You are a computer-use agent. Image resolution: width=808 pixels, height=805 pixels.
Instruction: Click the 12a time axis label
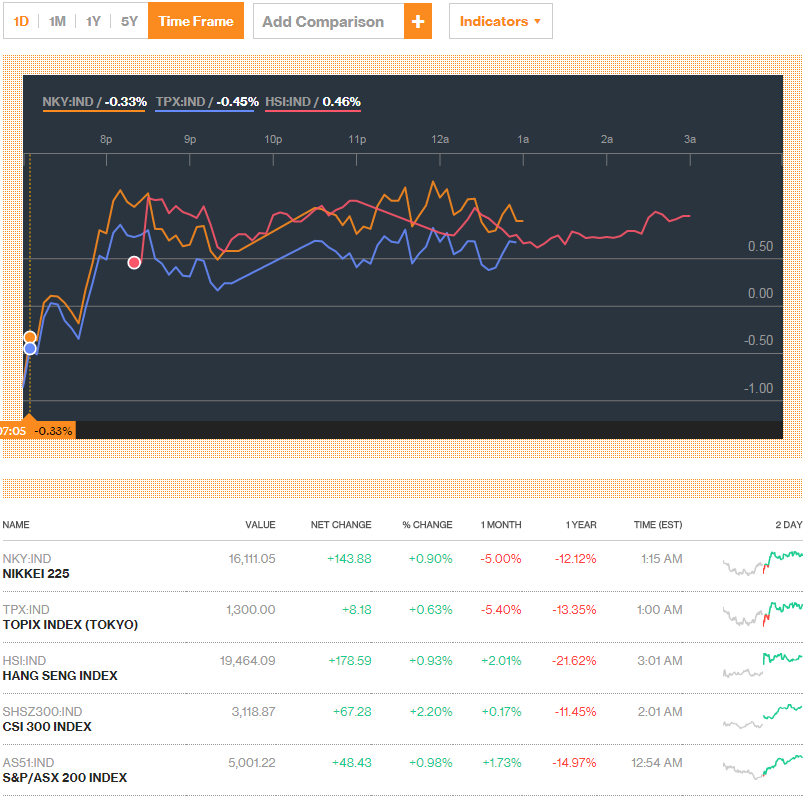440,139
